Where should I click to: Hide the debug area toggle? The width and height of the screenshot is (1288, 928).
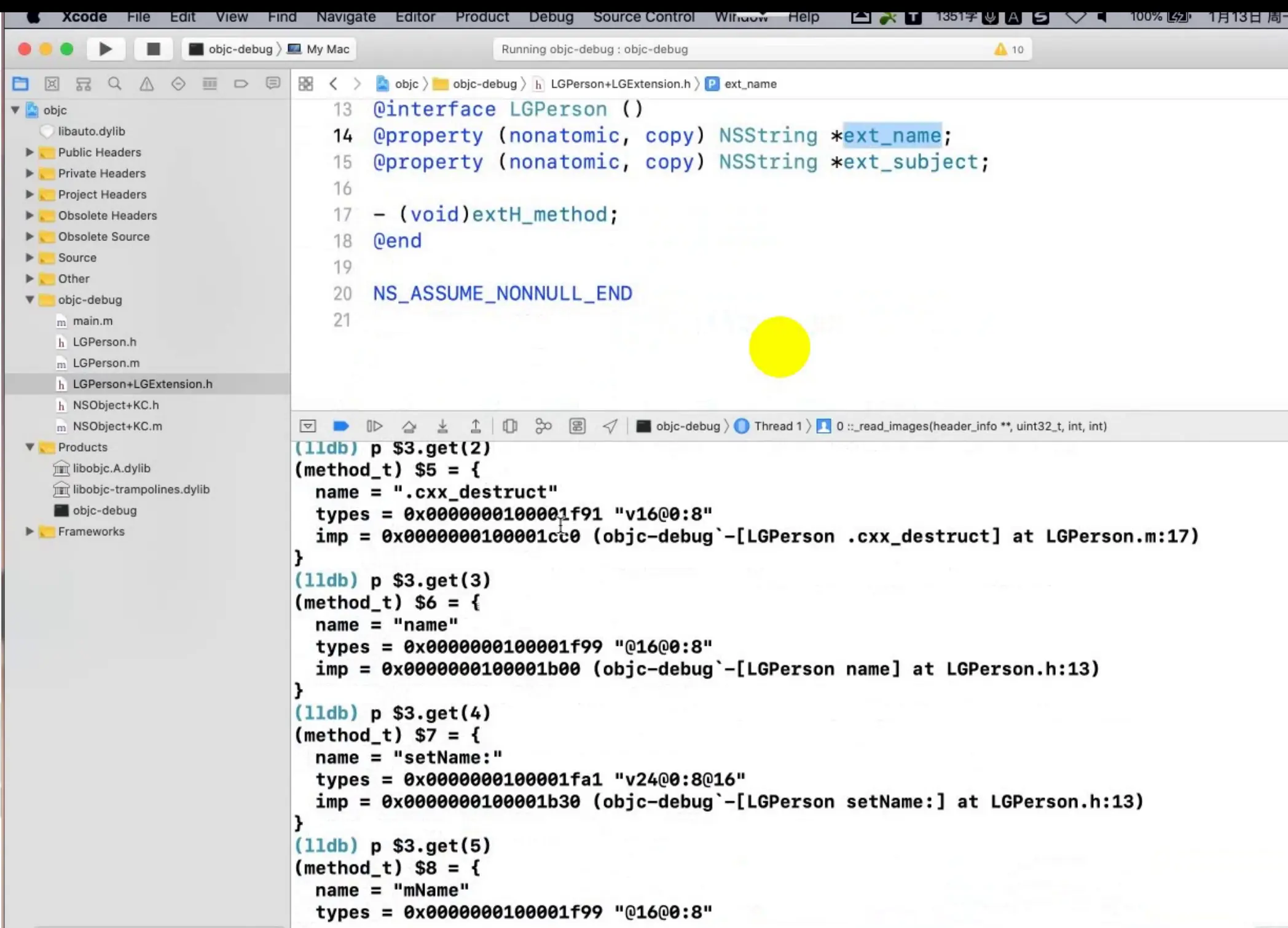point(308,427)
